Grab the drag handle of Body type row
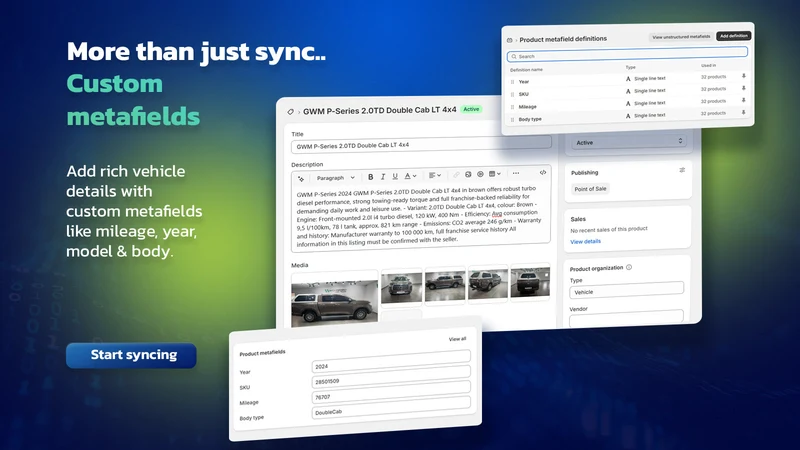The image size is (800, 450). click(x=512, y=120)
